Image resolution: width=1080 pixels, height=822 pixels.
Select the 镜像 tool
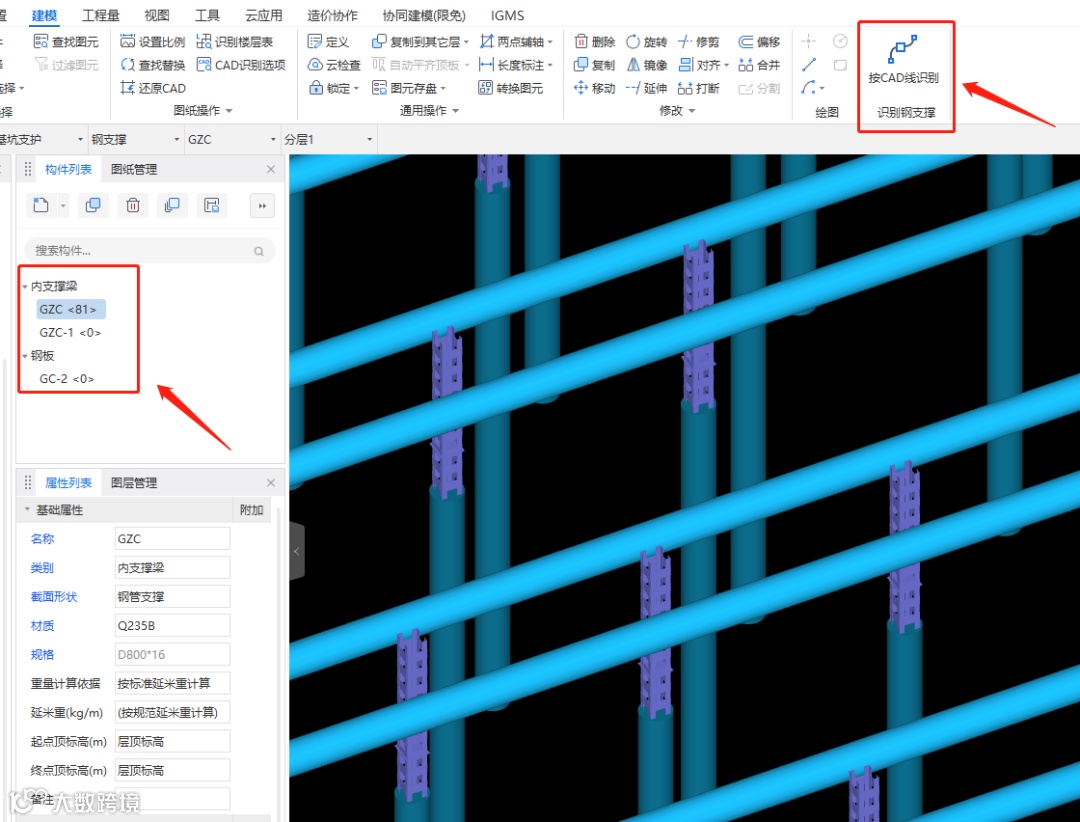coord(647,65)
